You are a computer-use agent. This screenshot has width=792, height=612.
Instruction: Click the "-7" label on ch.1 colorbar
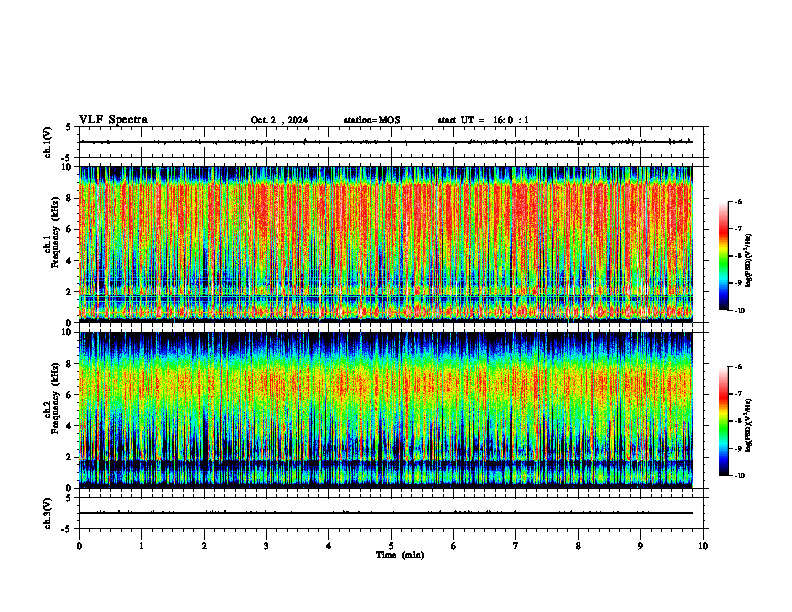(x=739, y=229)
